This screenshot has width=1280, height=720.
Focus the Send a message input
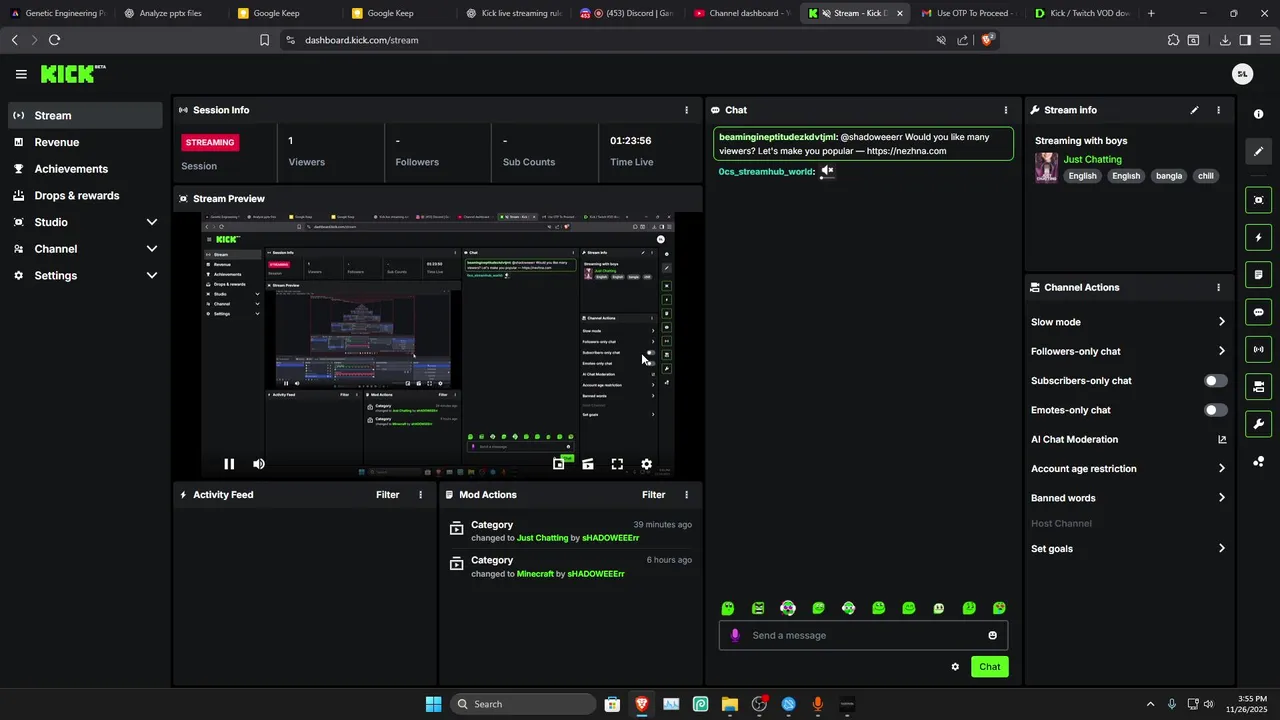[x=863, y=635]
